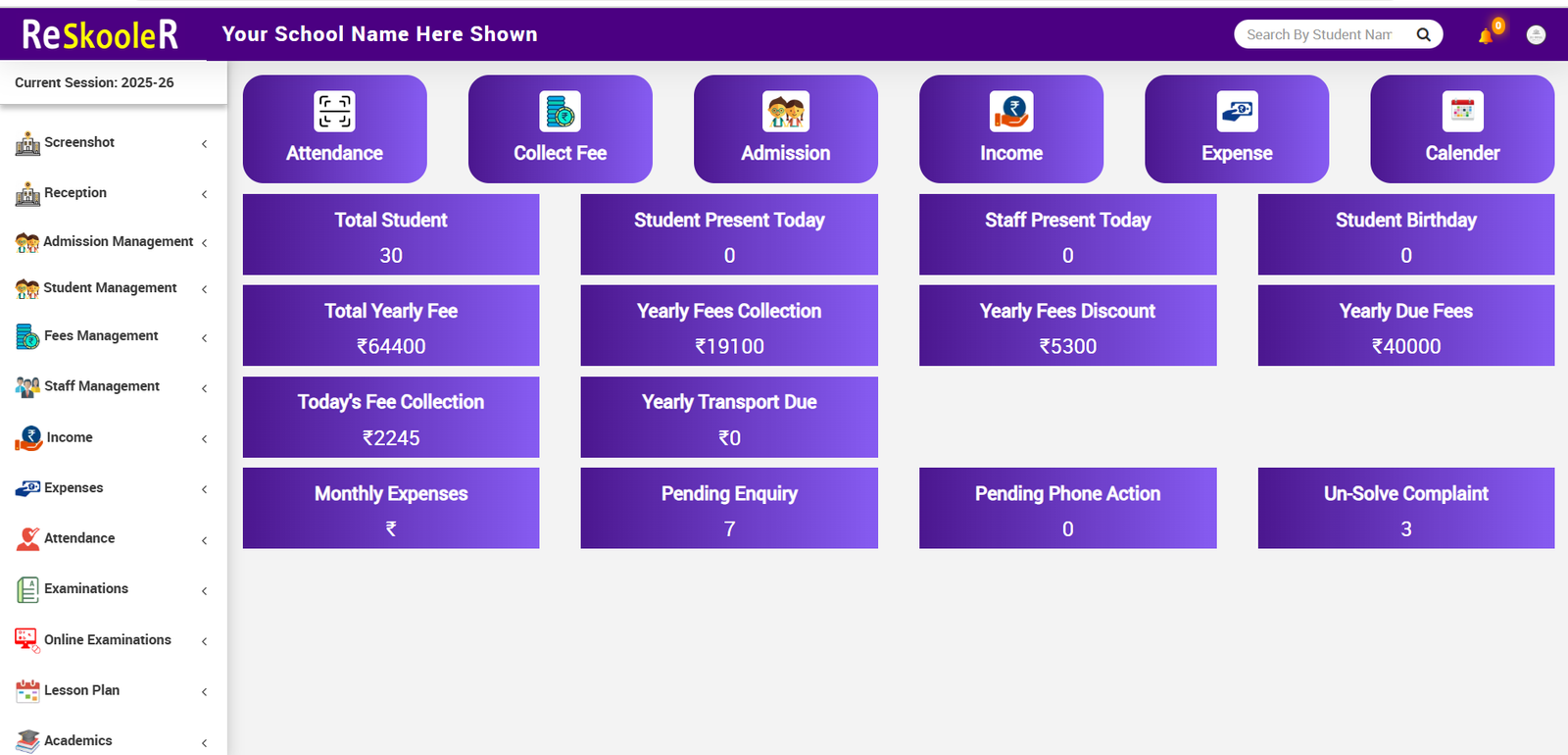The height and width of the screenshot is (755, 1568).
Task: Click the Pending Enquiry card
Action: (728, 508)
